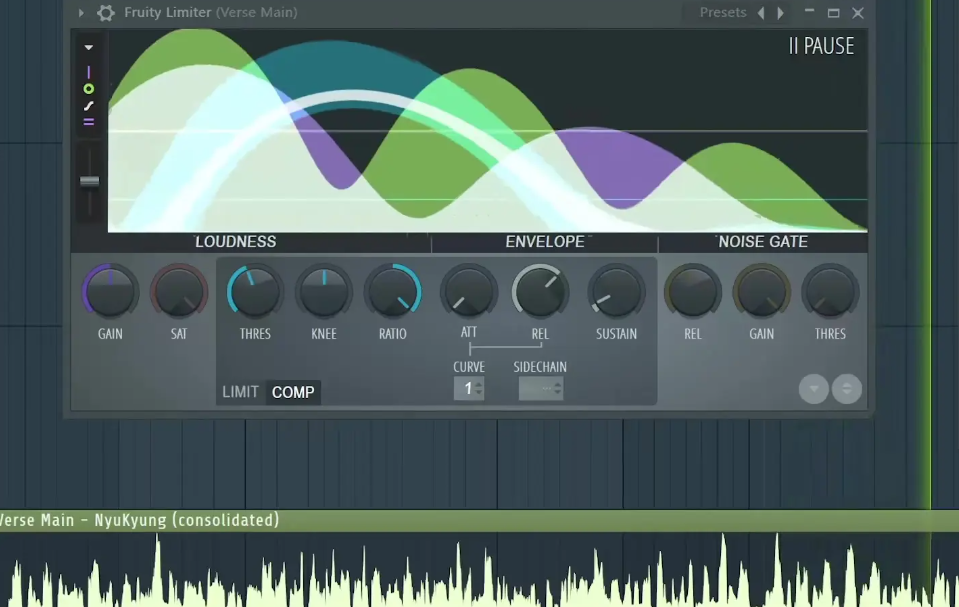959x607 pixels.
Task: Click the round up-down arrows button
Action: pos(847,389)
